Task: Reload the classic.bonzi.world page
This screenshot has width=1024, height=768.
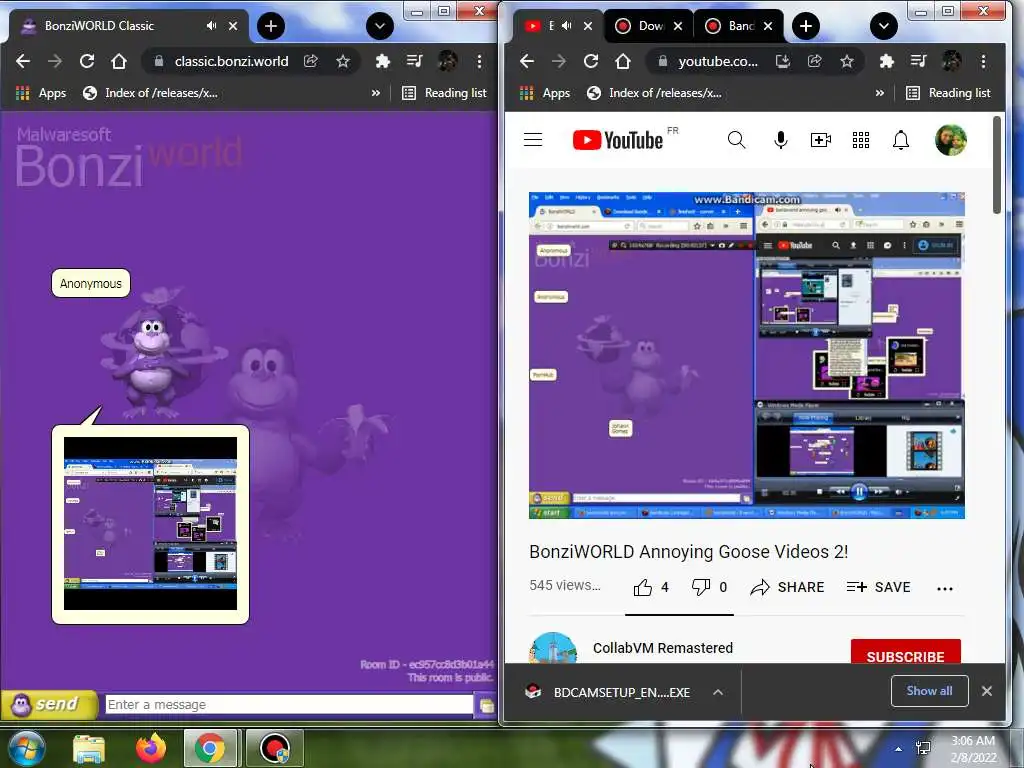Action: 87,61
